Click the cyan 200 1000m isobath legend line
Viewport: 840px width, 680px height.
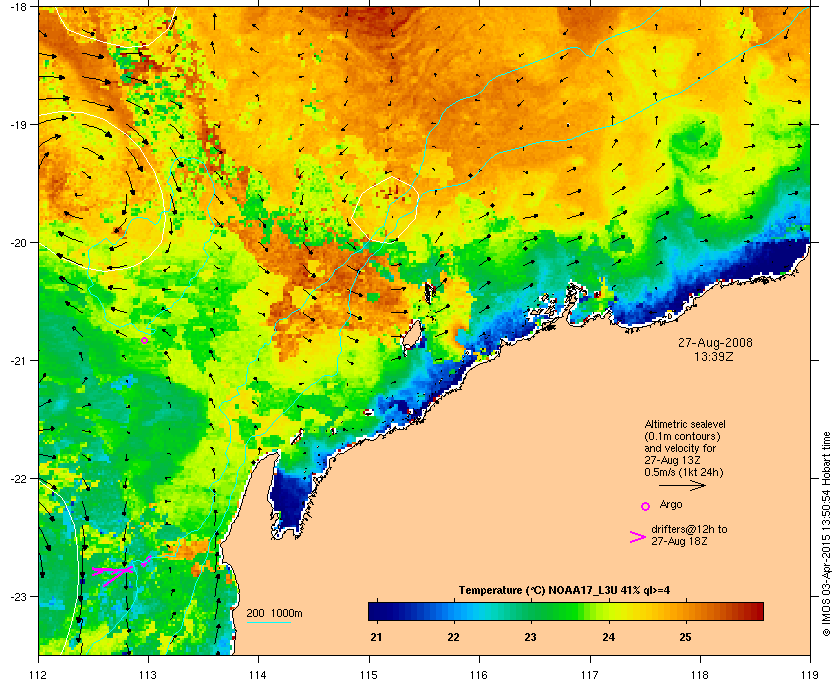click(268, 622)
